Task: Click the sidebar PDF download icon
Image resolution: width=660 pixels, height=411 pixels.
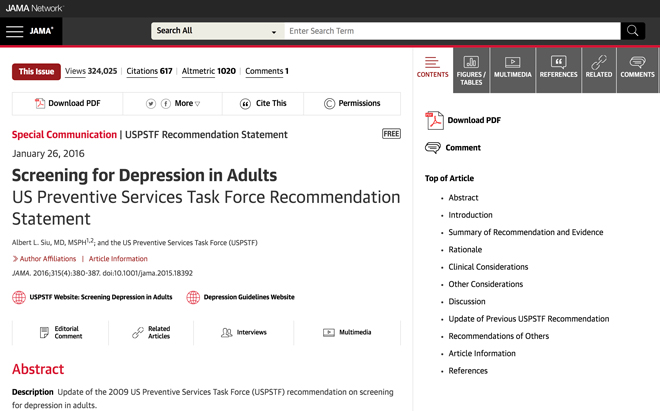Action: pyautogui.click(x=434, y=120)
